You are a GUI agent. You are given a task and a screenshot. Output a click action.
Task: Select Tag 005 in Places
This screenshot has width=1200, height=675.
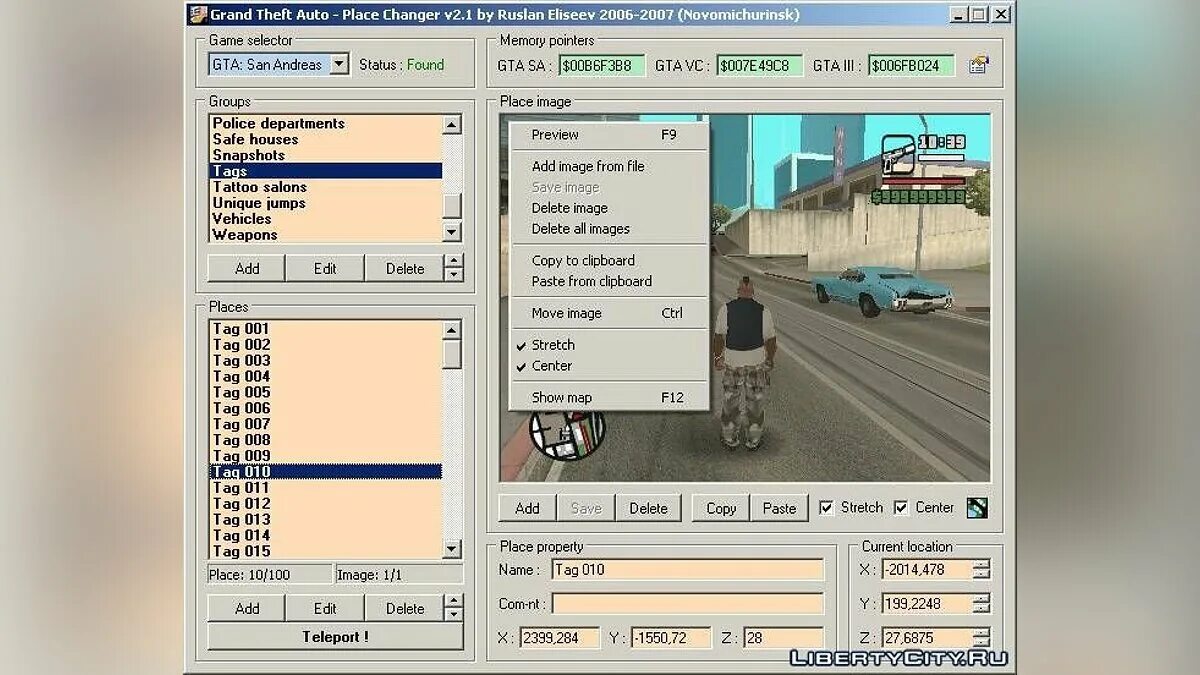[x=326, y=393]
